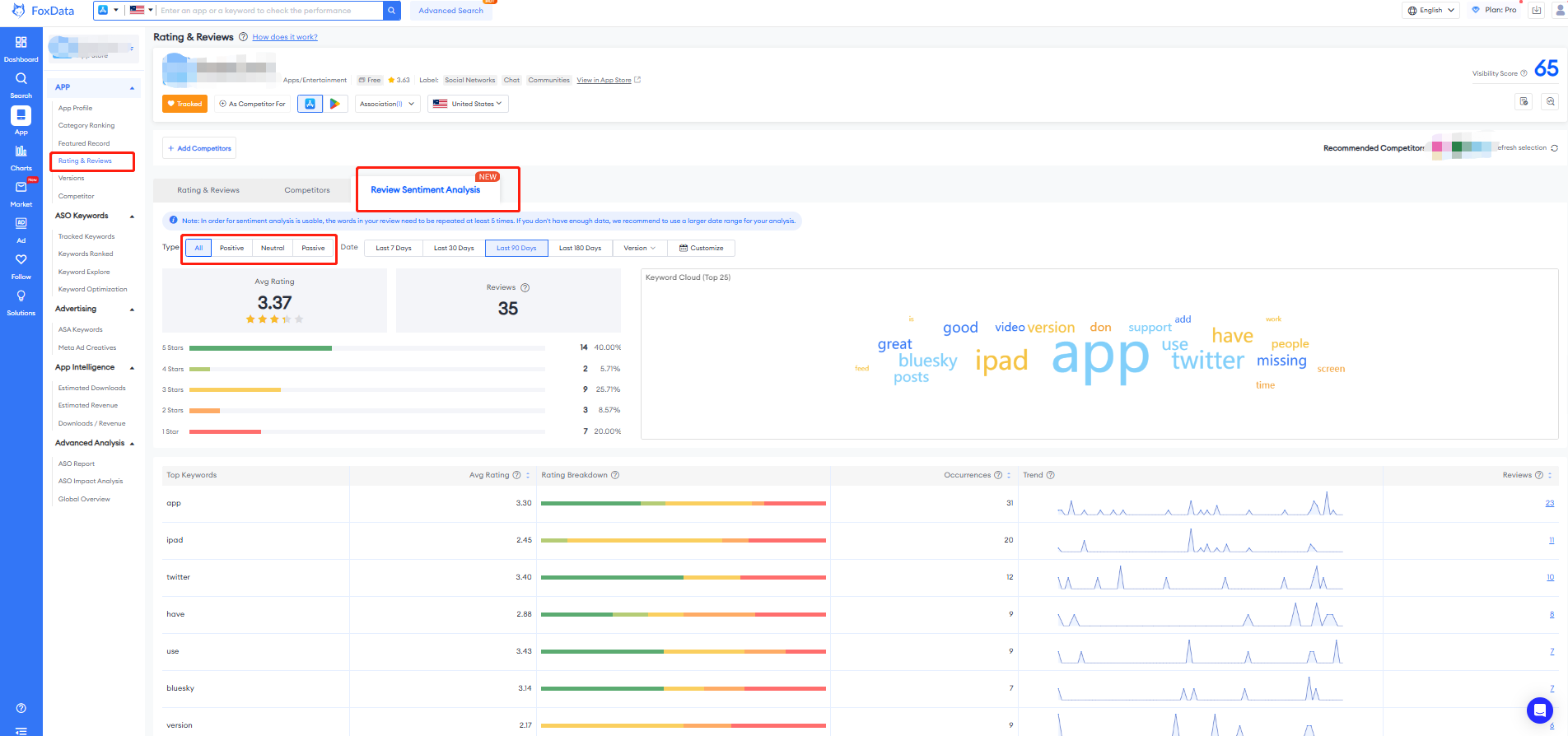This screenshot has width=1568, height=736.
Task: Open the help question icon in sidebar
Action: (21, 708)
